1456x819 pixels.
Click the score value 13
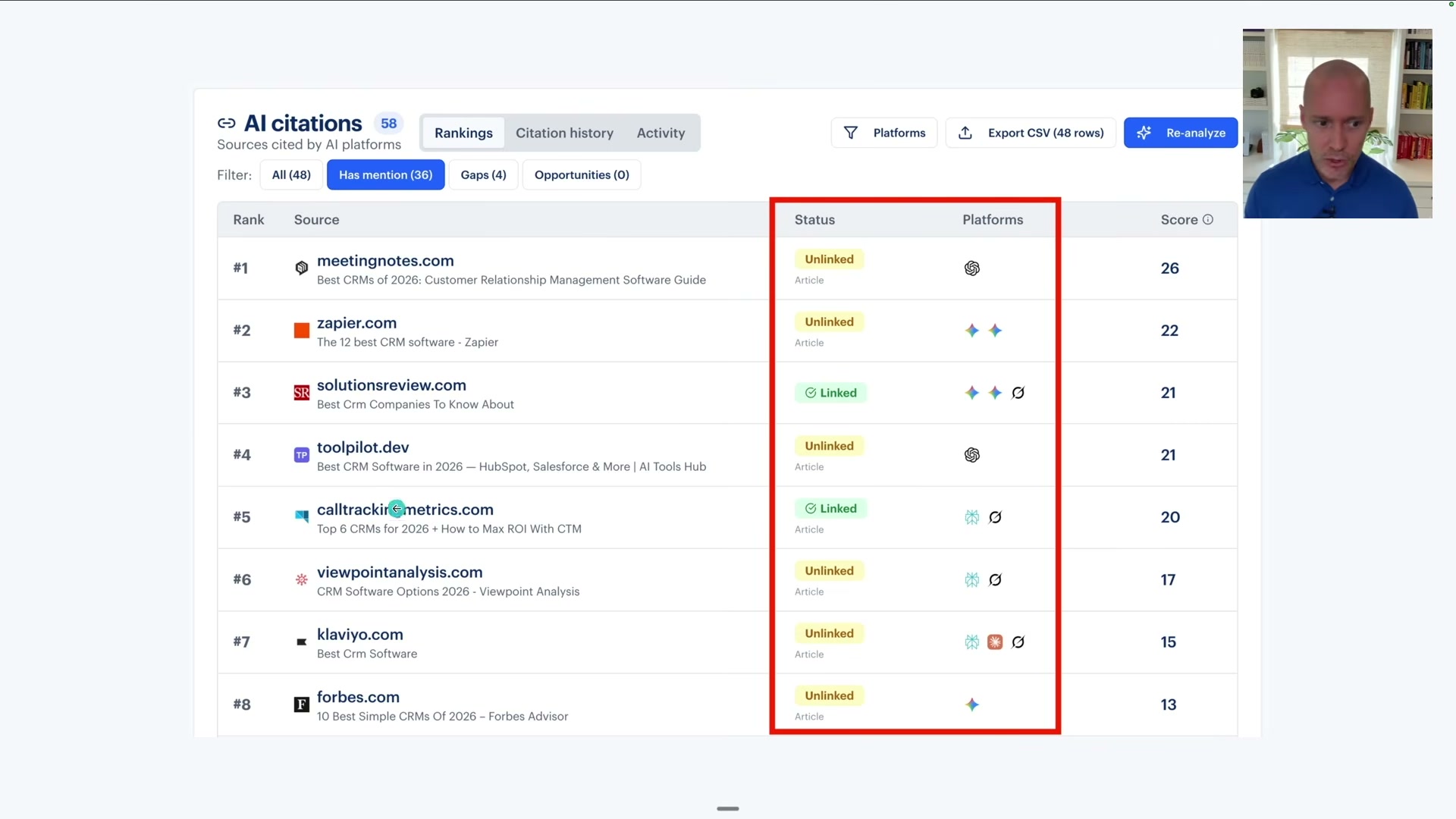pyautogui.click(x=1169, y=704)
